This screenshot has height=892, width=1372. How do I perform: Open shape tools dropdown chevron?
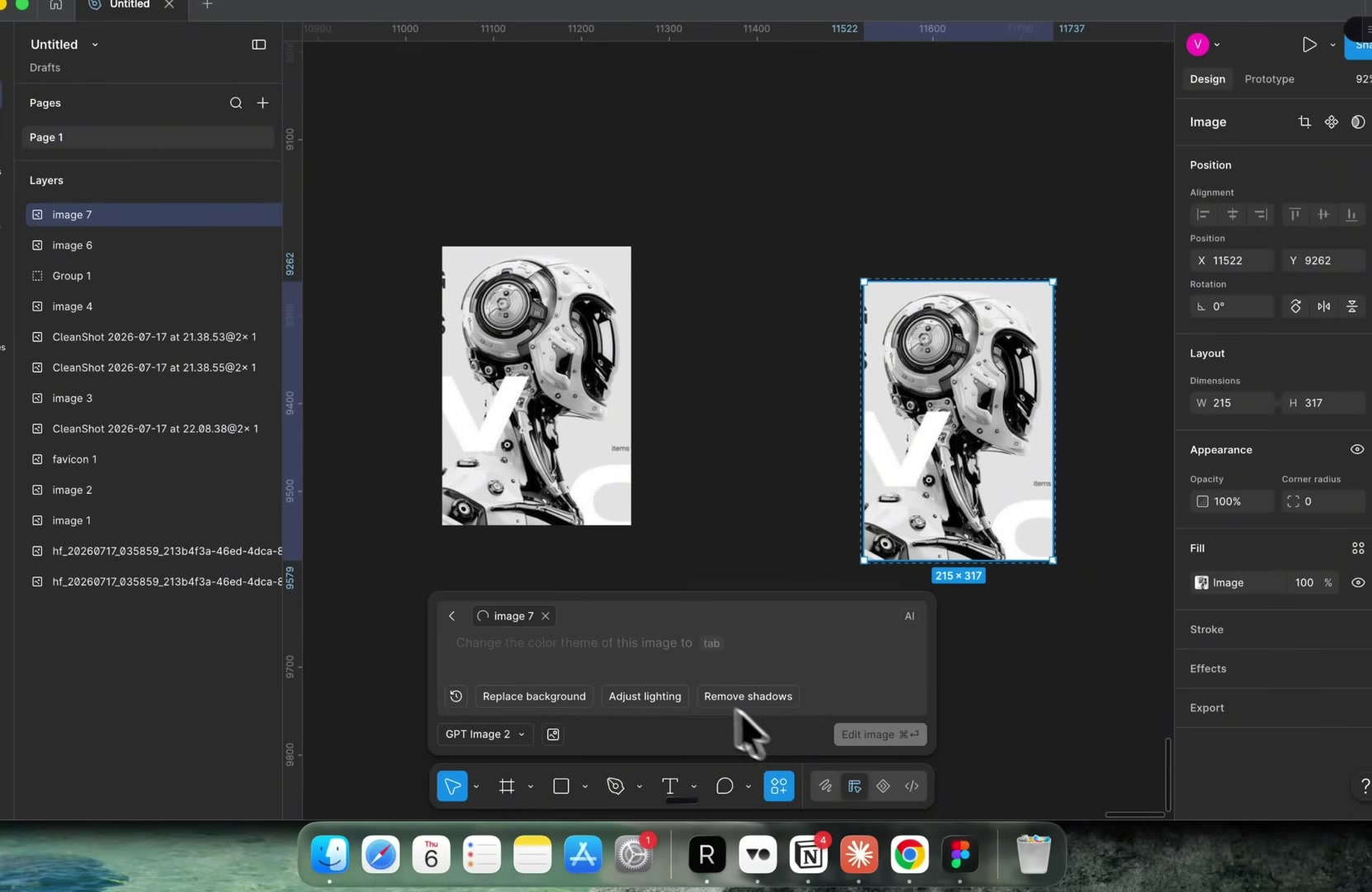584,787
